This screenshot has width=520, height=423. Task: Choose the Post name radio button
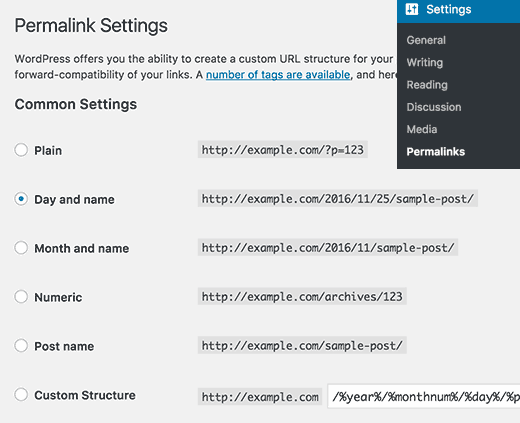coord(21,346)
